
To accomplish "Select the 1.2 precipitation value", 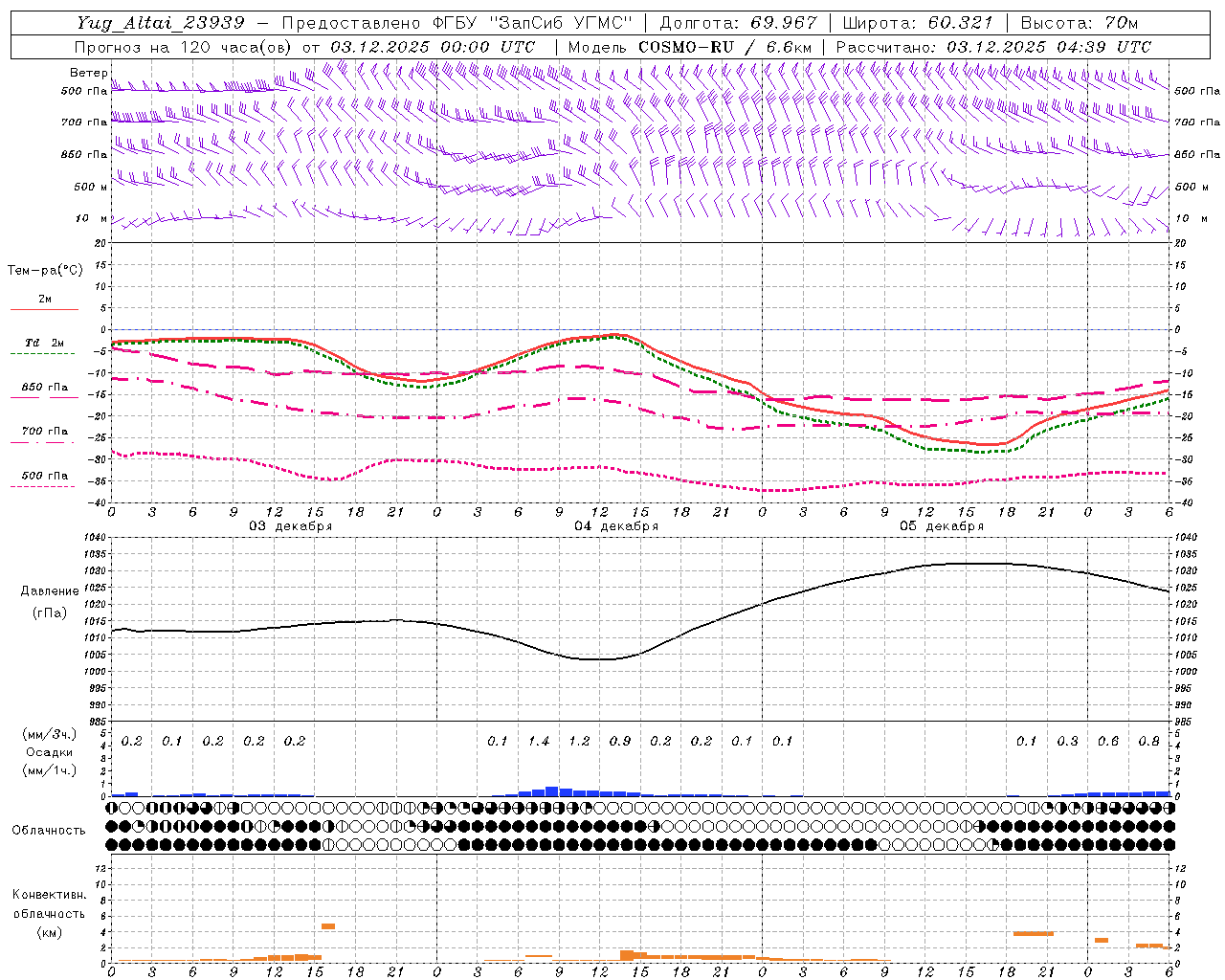I will click(579, 742).
